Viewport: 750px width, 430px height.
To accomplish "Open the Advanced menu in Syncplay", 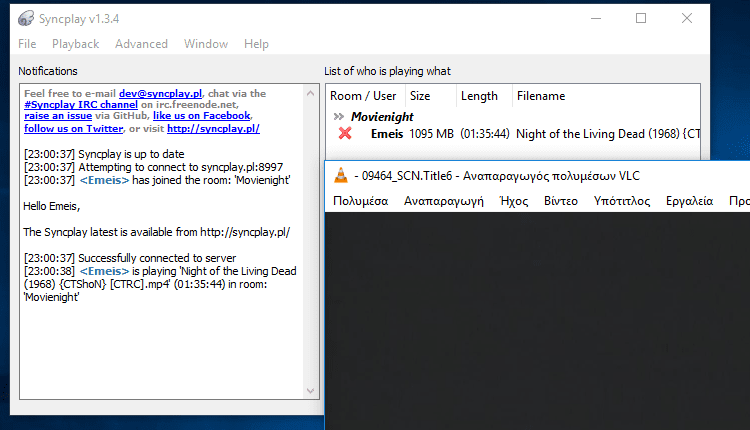I will click(141, 44).
